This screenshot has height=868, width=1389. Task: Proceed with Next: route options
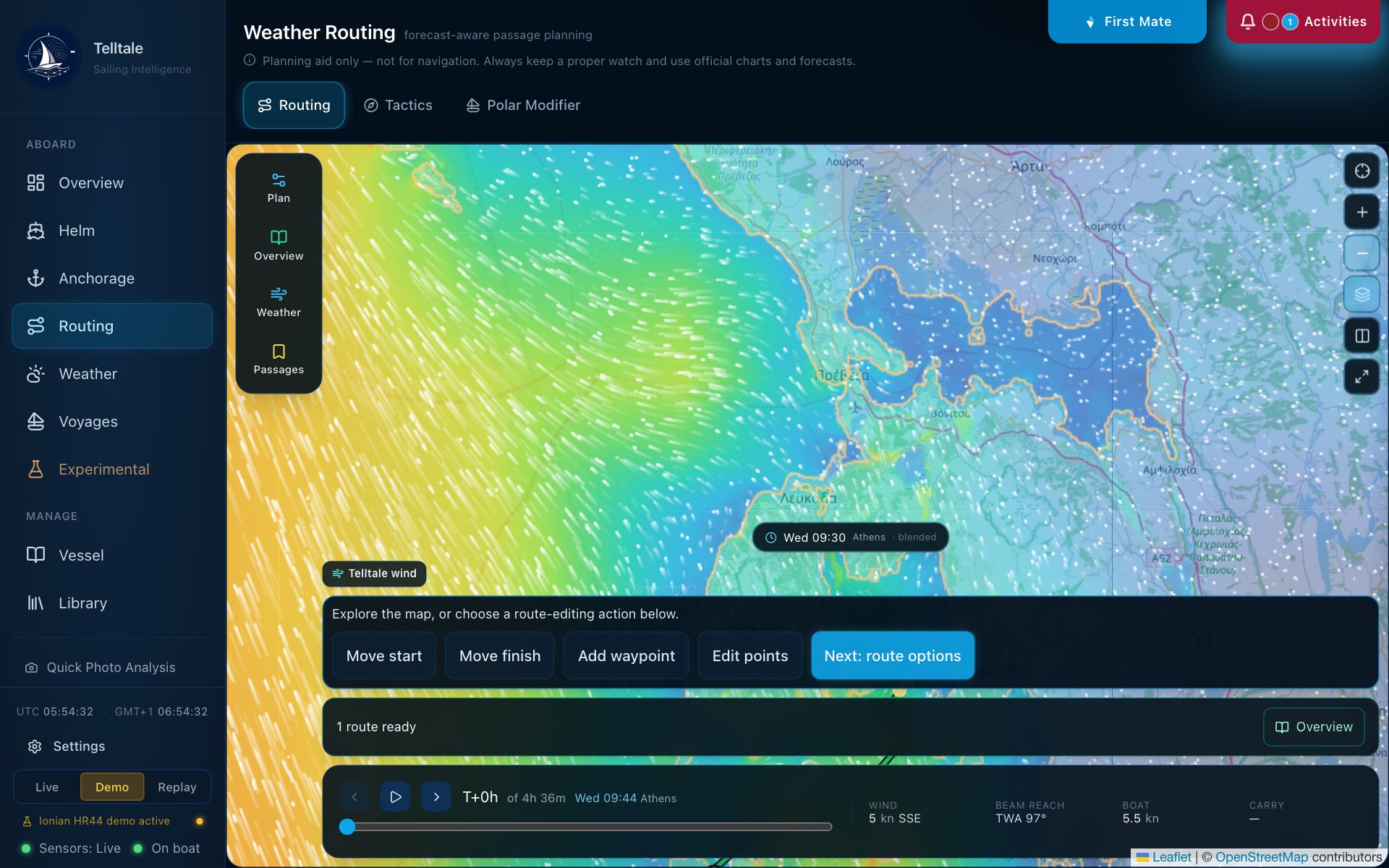point(893,655)
